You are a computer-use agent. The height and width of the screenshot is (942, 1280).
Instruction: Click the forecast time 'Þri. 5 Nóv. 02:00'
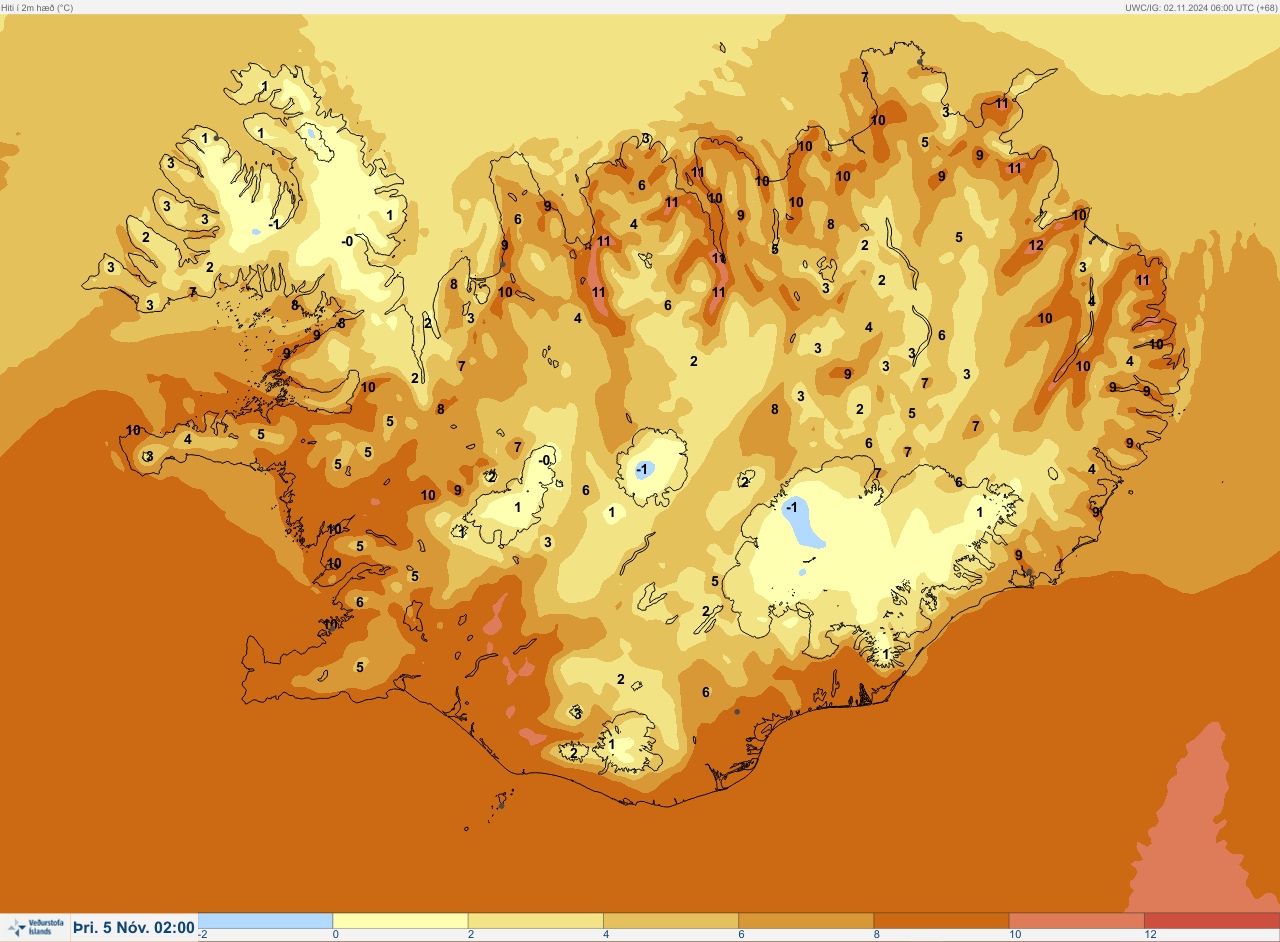[x=134, y=928]
